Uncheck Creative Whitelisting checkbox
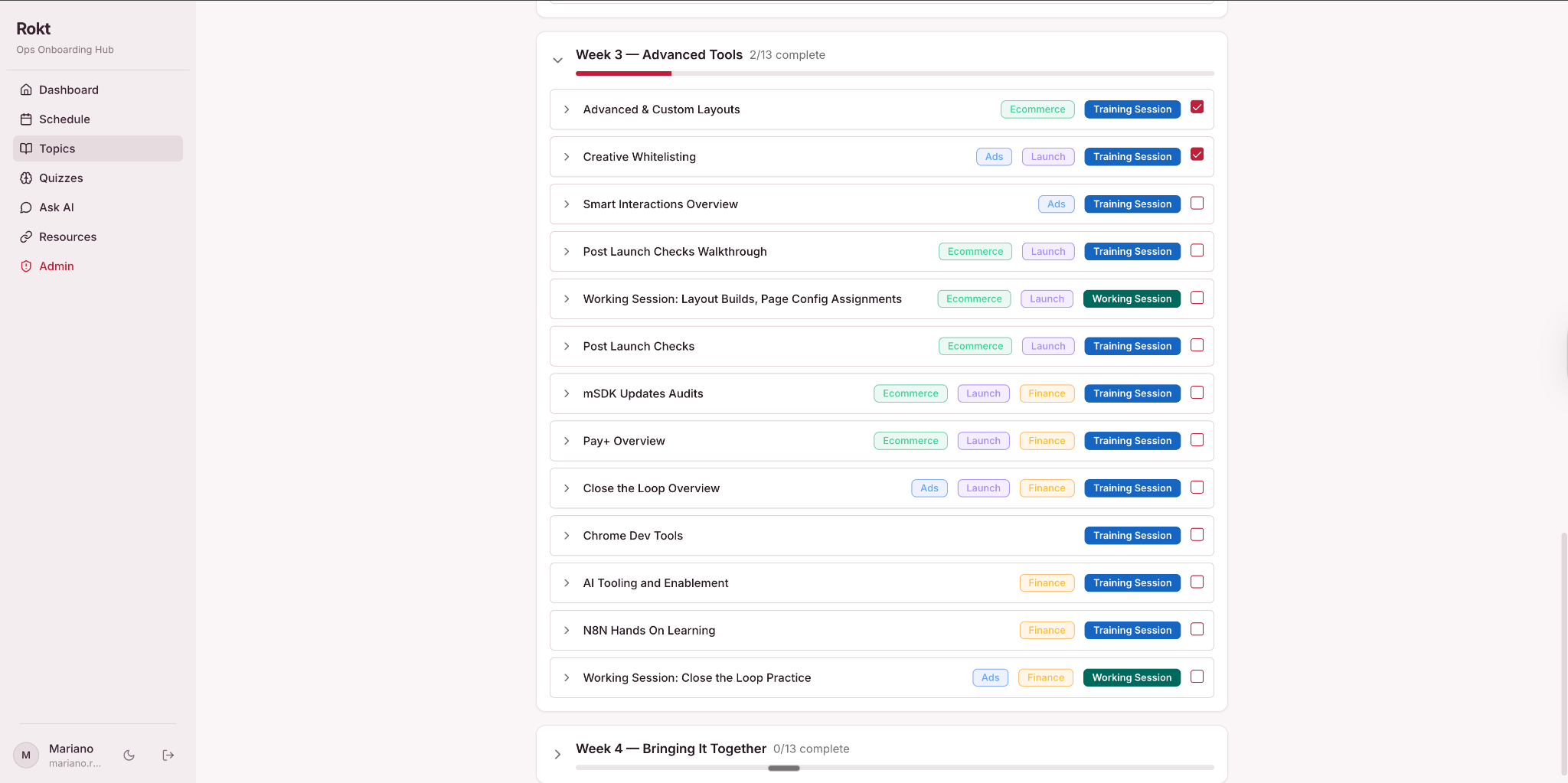 (x=1197, y=155)
